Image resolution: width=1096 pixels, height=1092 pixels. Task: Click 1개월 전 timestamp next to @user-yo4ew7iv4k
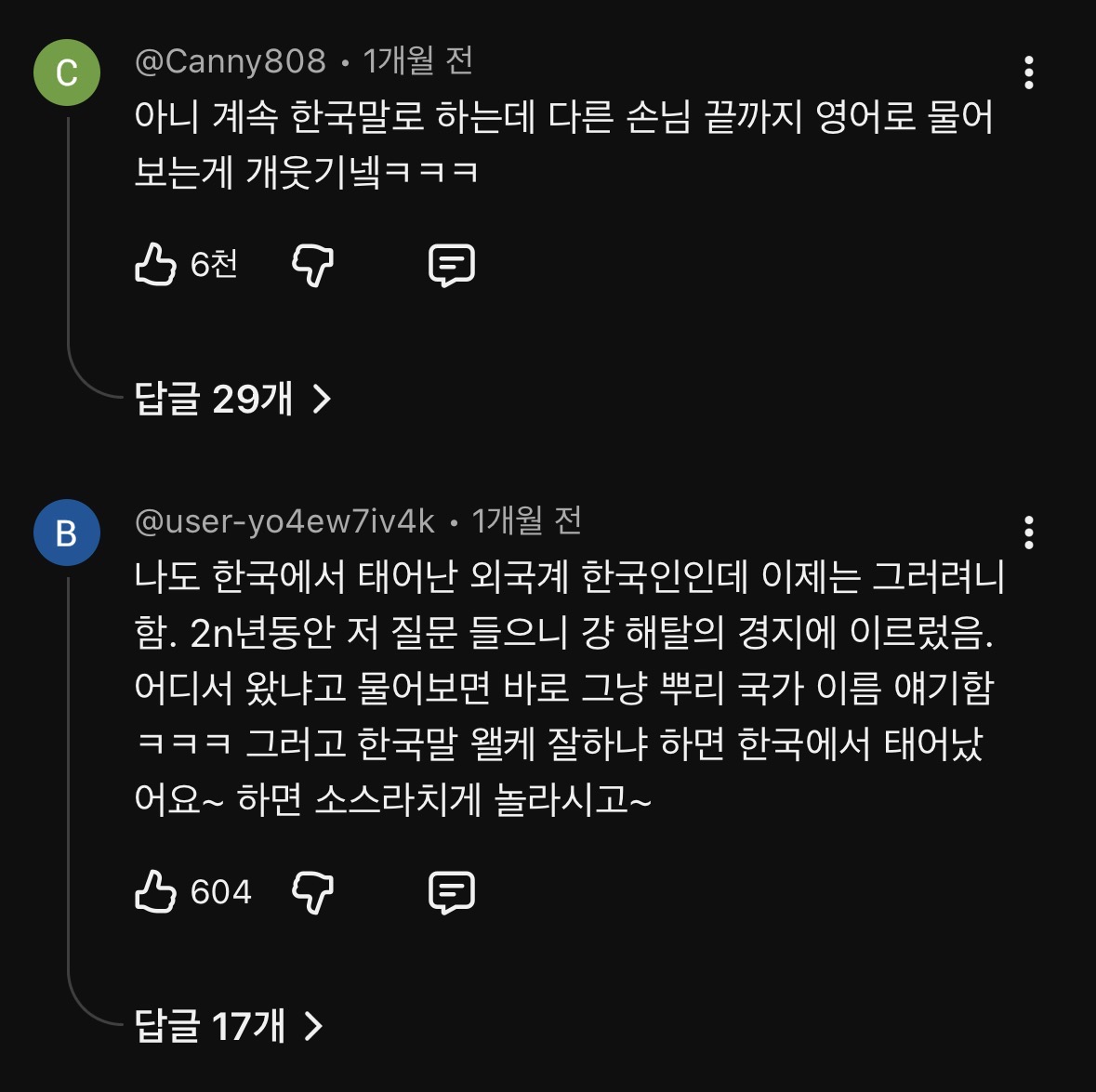(x=526, y=521)
